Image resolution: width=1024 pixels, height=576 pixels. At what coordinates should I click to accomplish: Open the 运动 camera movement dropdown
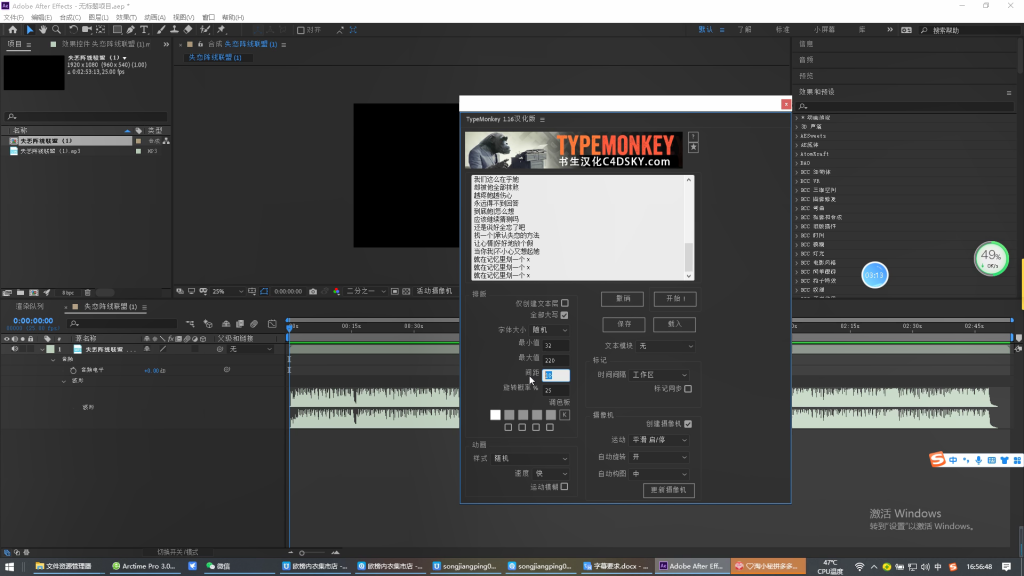tap(659, 440)
